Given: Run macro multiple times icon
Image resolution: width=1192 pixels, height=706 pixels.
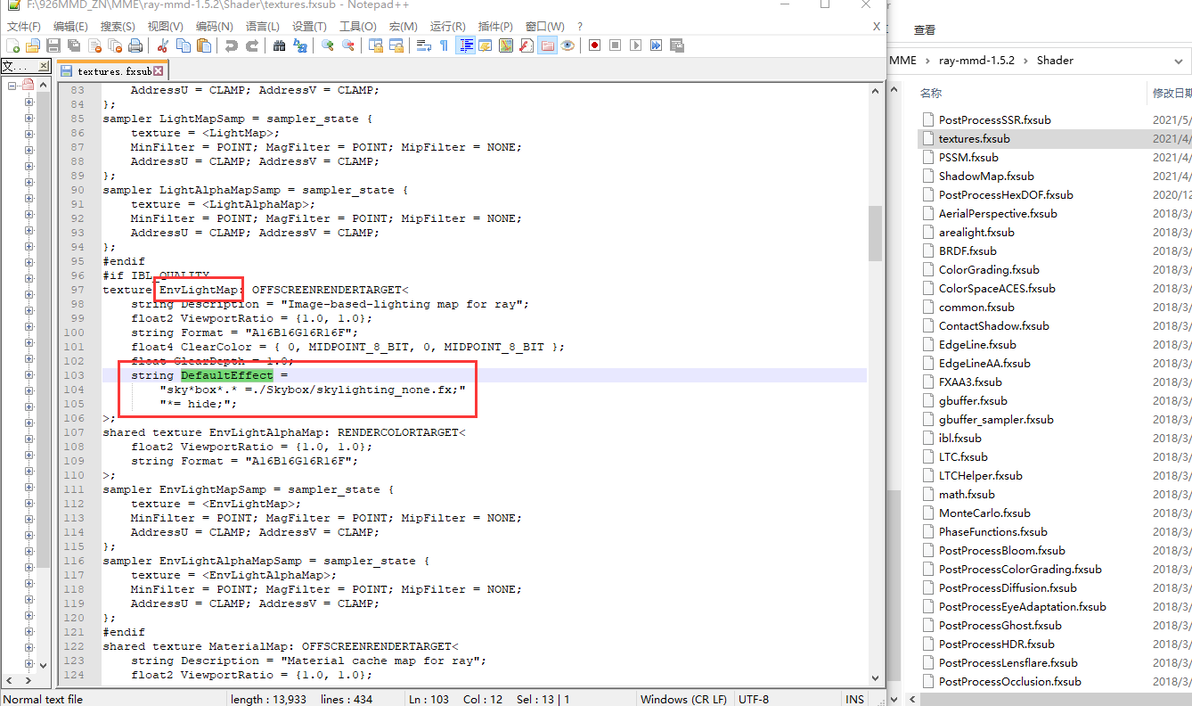Looking at the screenshot, I should tap(656, 46).
